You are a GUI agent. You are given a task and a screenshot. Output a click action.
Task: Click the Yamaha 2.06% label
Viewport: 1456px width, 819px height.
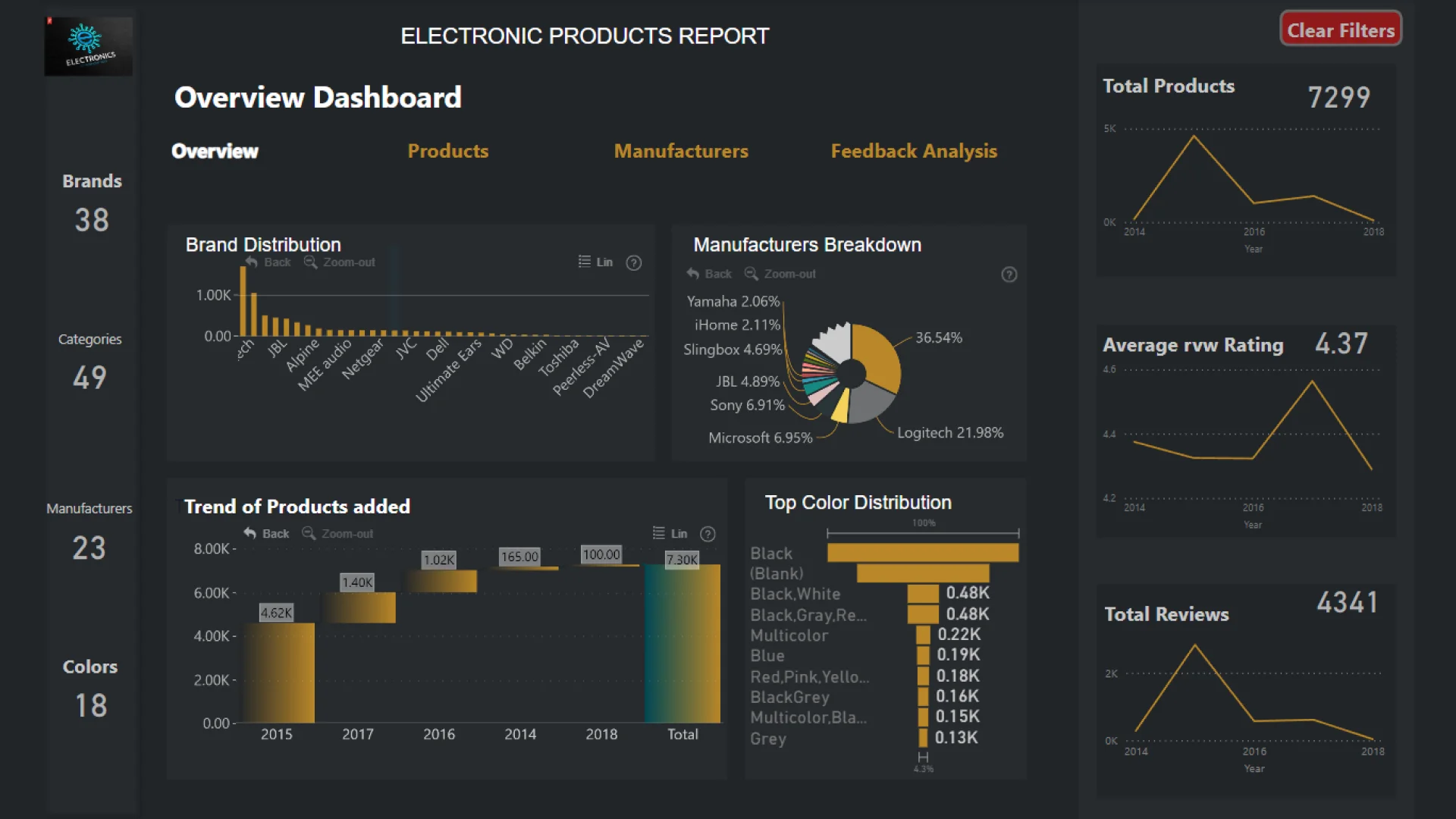point(733,301)
